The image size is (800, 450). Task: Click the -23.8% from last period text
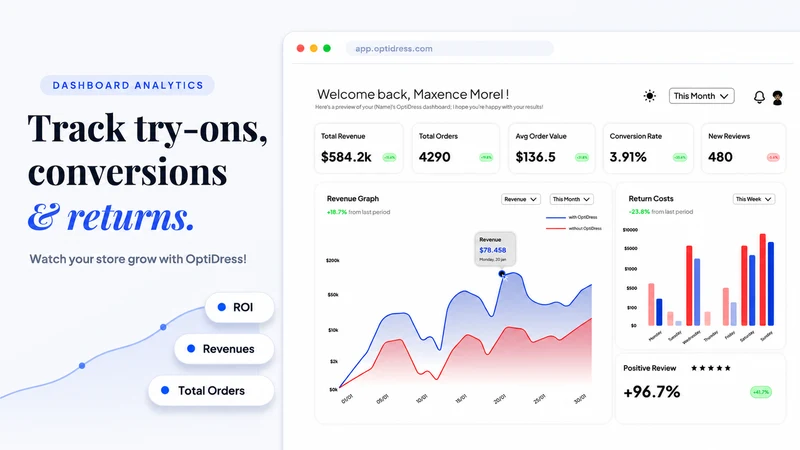coord(661,212)
